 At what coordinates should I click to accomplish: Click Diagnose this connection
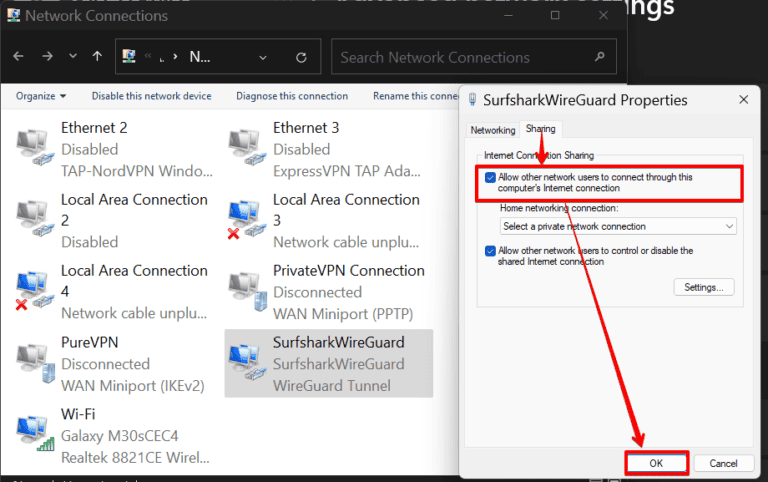292,96
